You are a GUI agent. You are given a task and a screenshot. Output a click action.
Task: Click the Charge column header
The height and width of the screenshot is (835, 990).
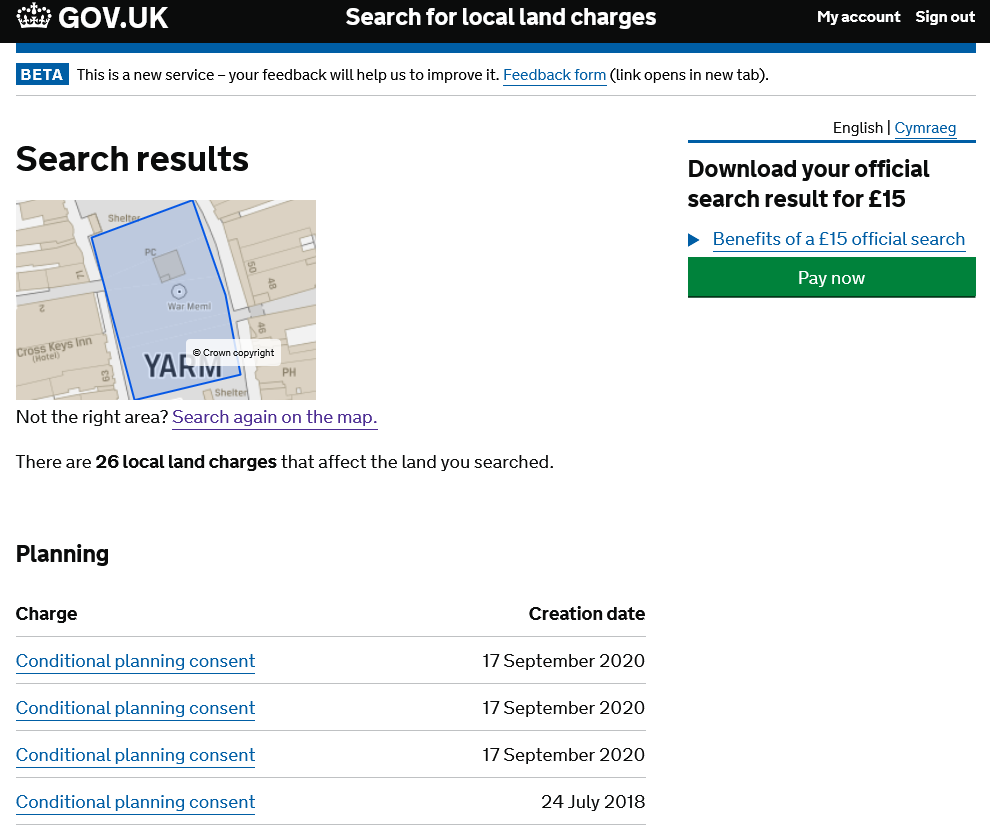pyautogui.click(x=46, y=613)
